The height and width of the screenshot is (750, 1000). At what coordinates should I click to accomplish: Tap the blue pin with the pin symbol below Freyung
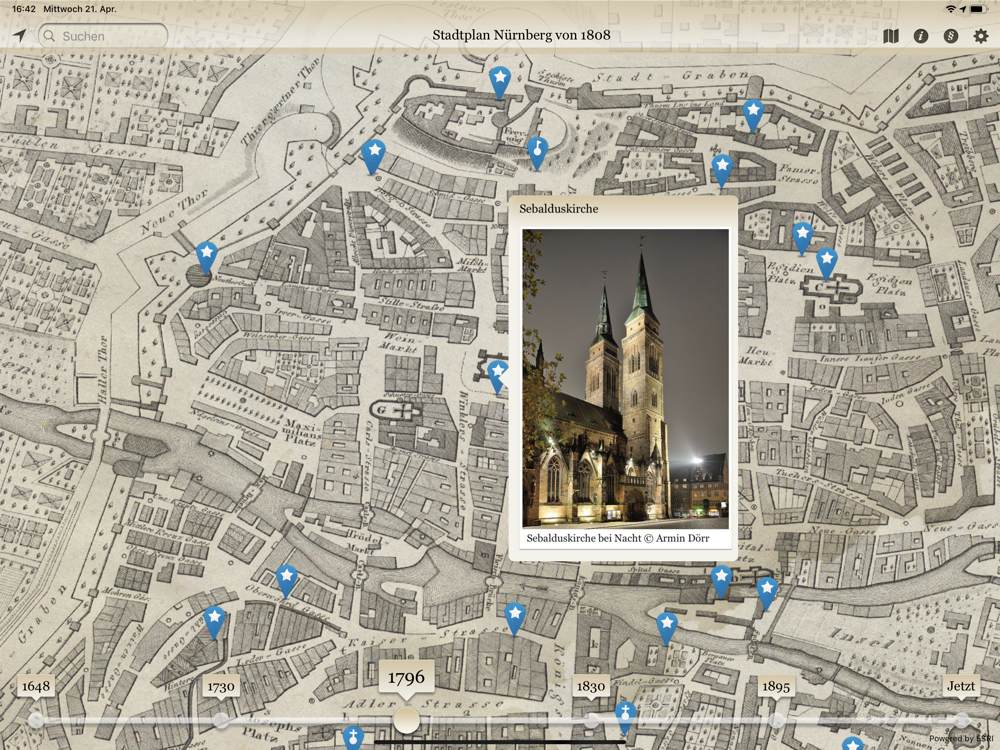538,152
